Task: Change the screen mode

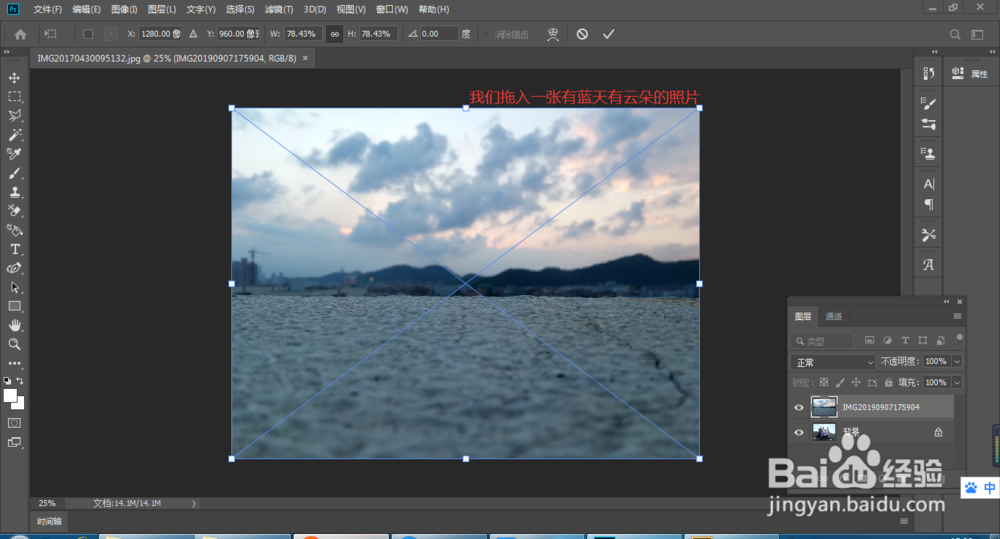Action: coord(14,442)
